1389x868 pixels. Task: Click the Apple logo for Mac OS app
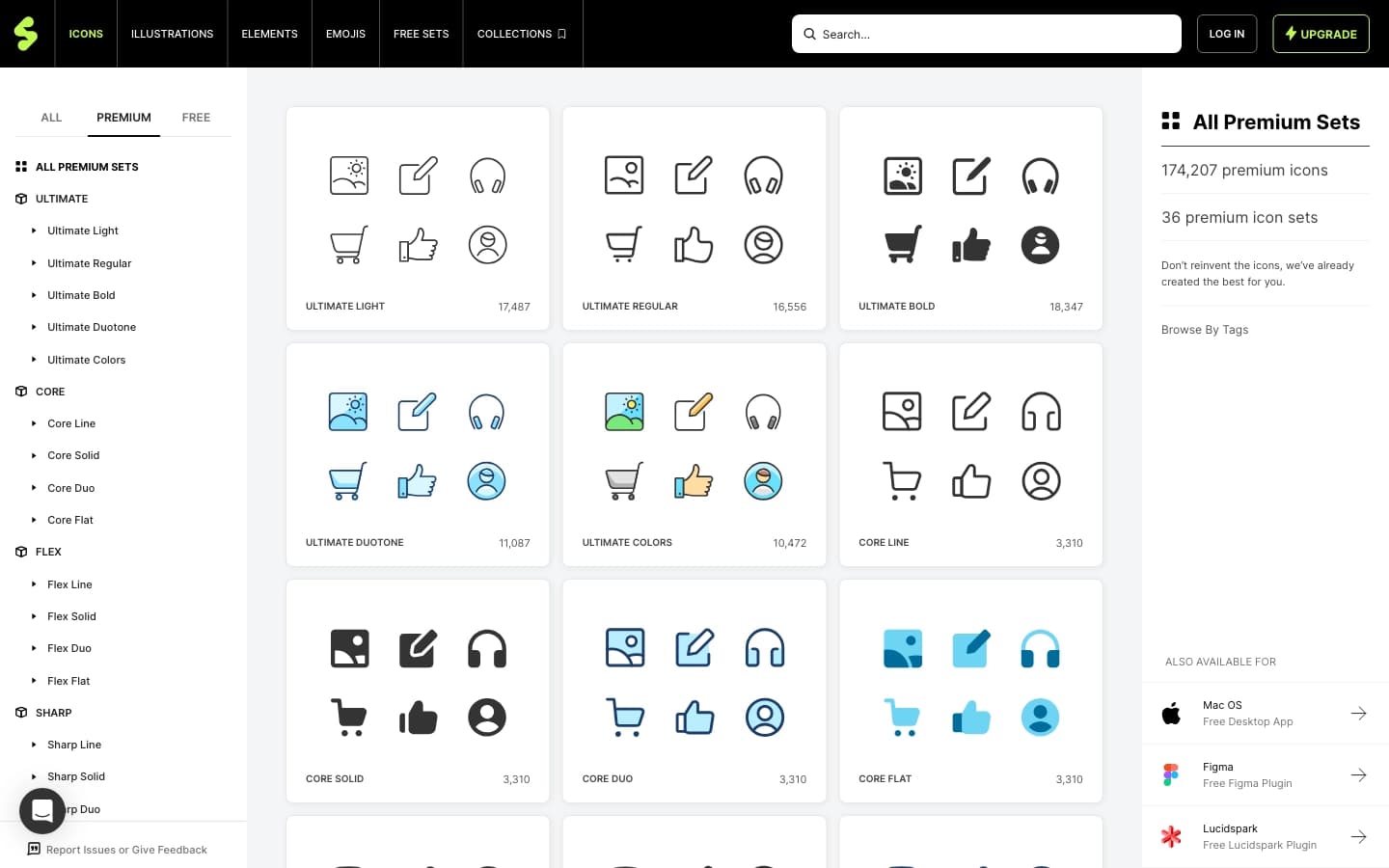point(1171,714)
